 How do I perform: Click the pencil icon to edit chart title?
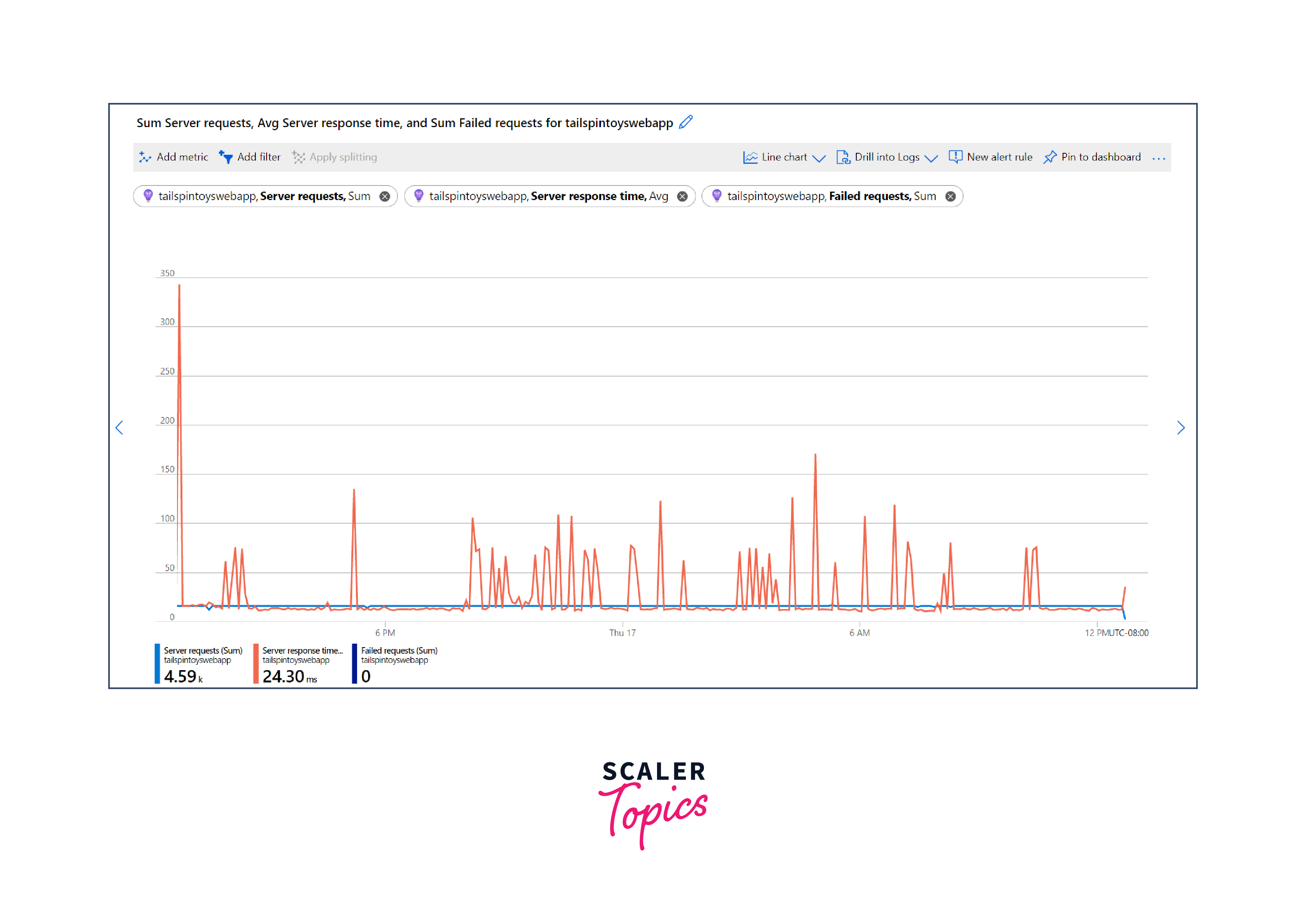(x=686, y=123)
